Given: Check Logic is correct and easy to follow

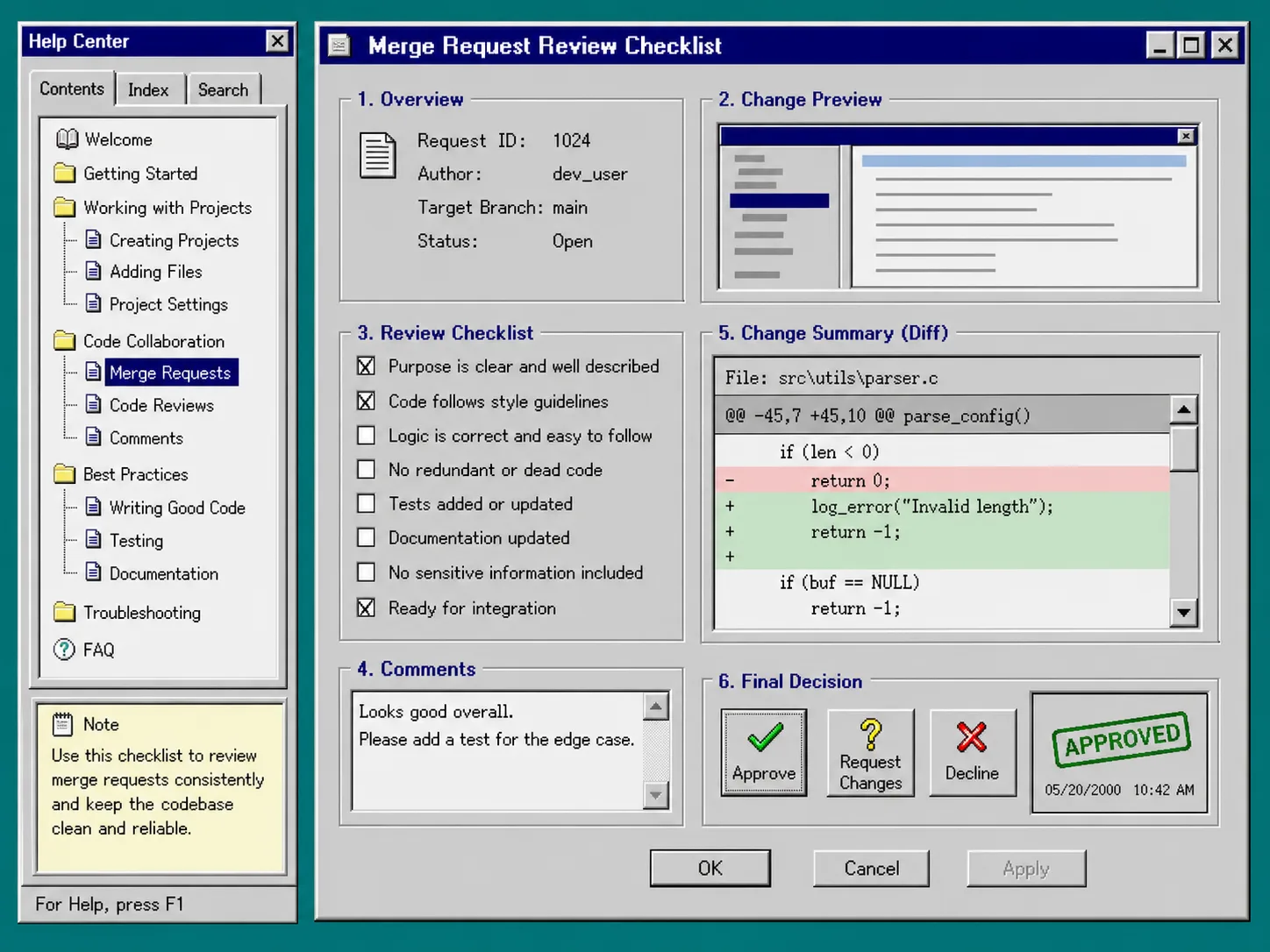Looking at the screenshot, I should [x=366, y=435].
